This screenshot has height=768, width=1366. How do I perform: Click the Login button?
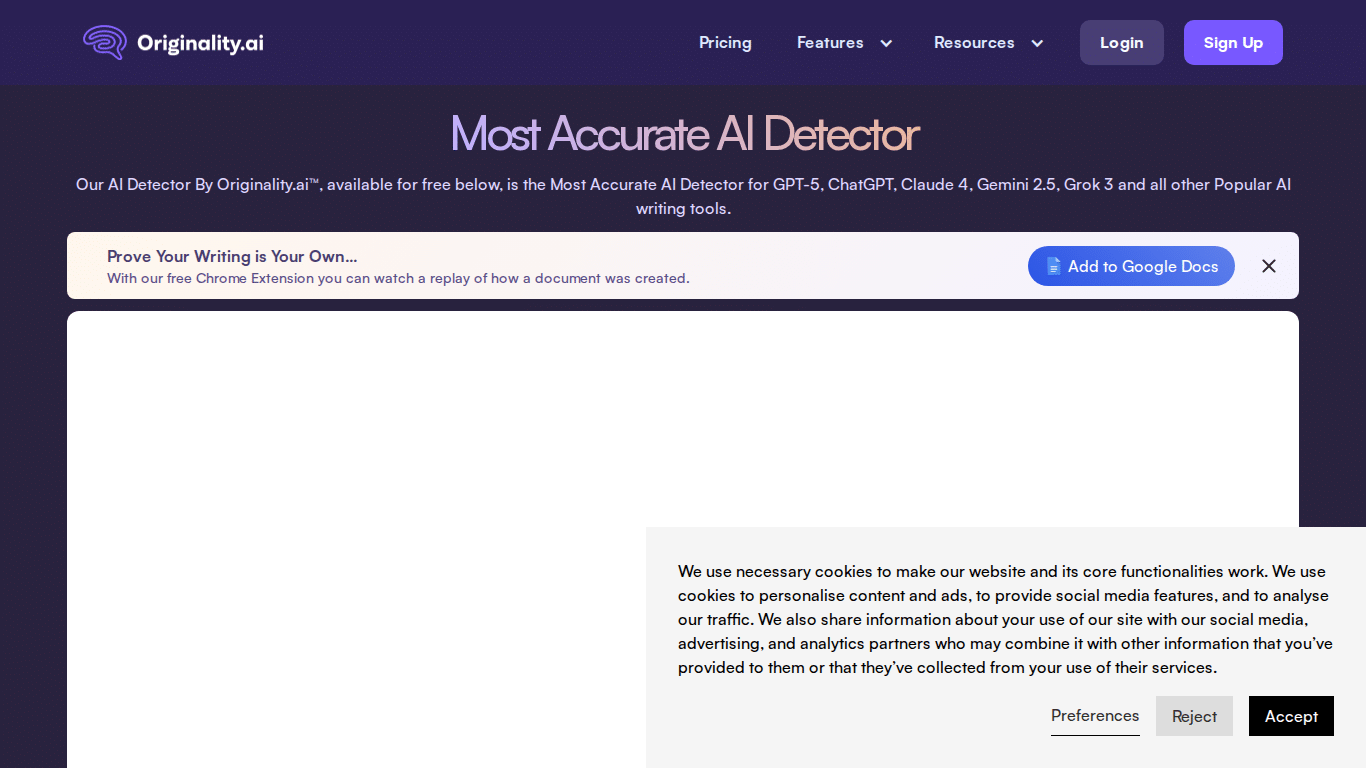[x=1121, y=42]
